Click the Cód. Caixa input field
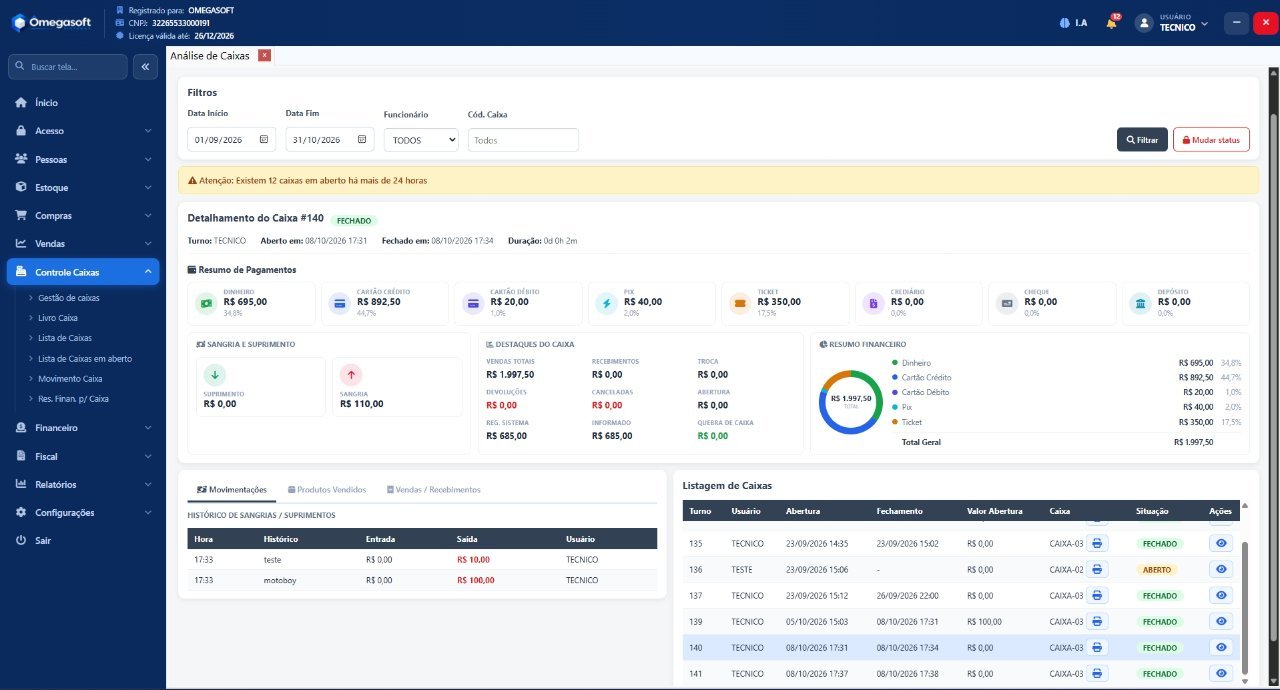This screenshot has width=1280, height=690. (x=523, y=140)
